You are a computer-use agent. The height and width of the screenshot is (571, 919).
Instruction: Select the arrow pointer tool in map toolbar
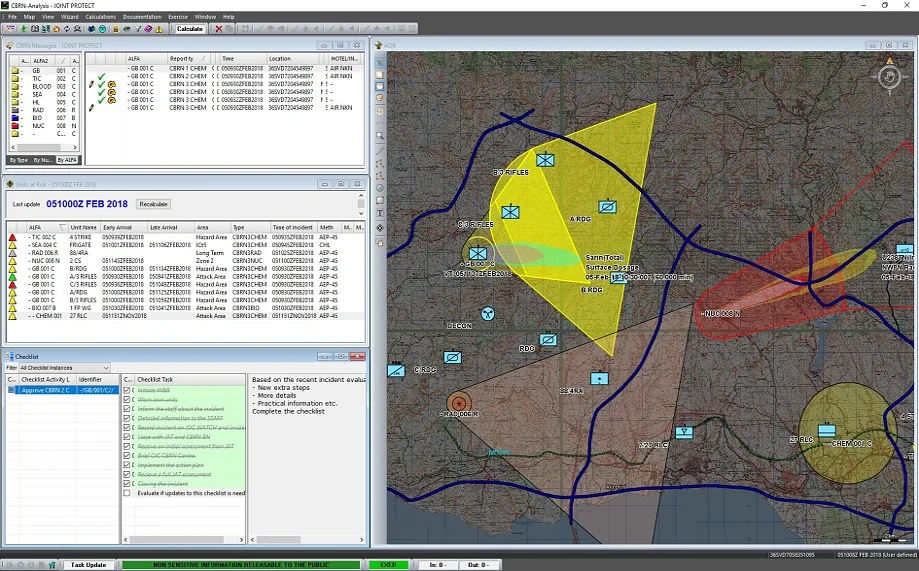tap(380, 63)
